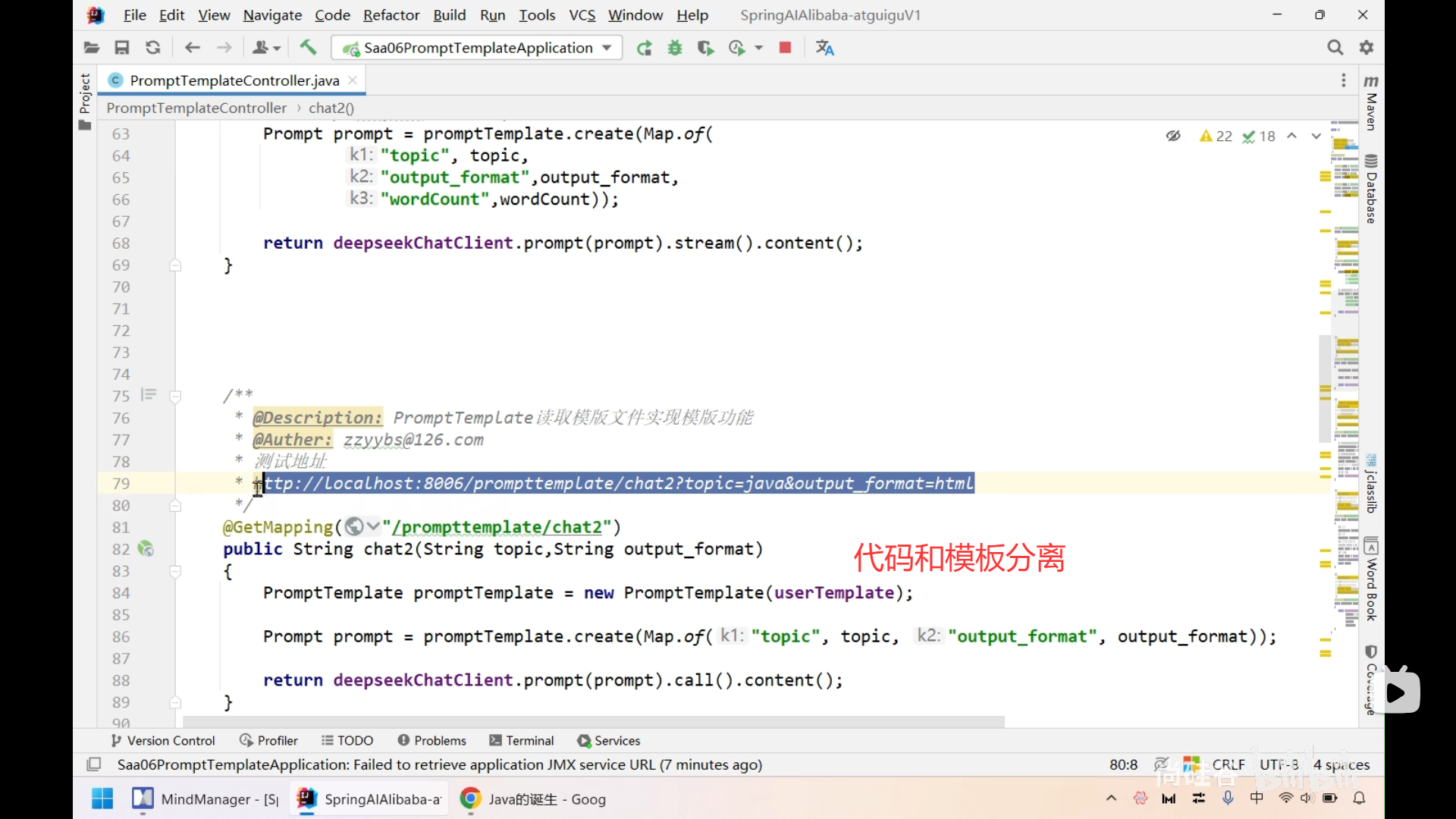Toggle reader mode eye icon

coord(1173,136)
